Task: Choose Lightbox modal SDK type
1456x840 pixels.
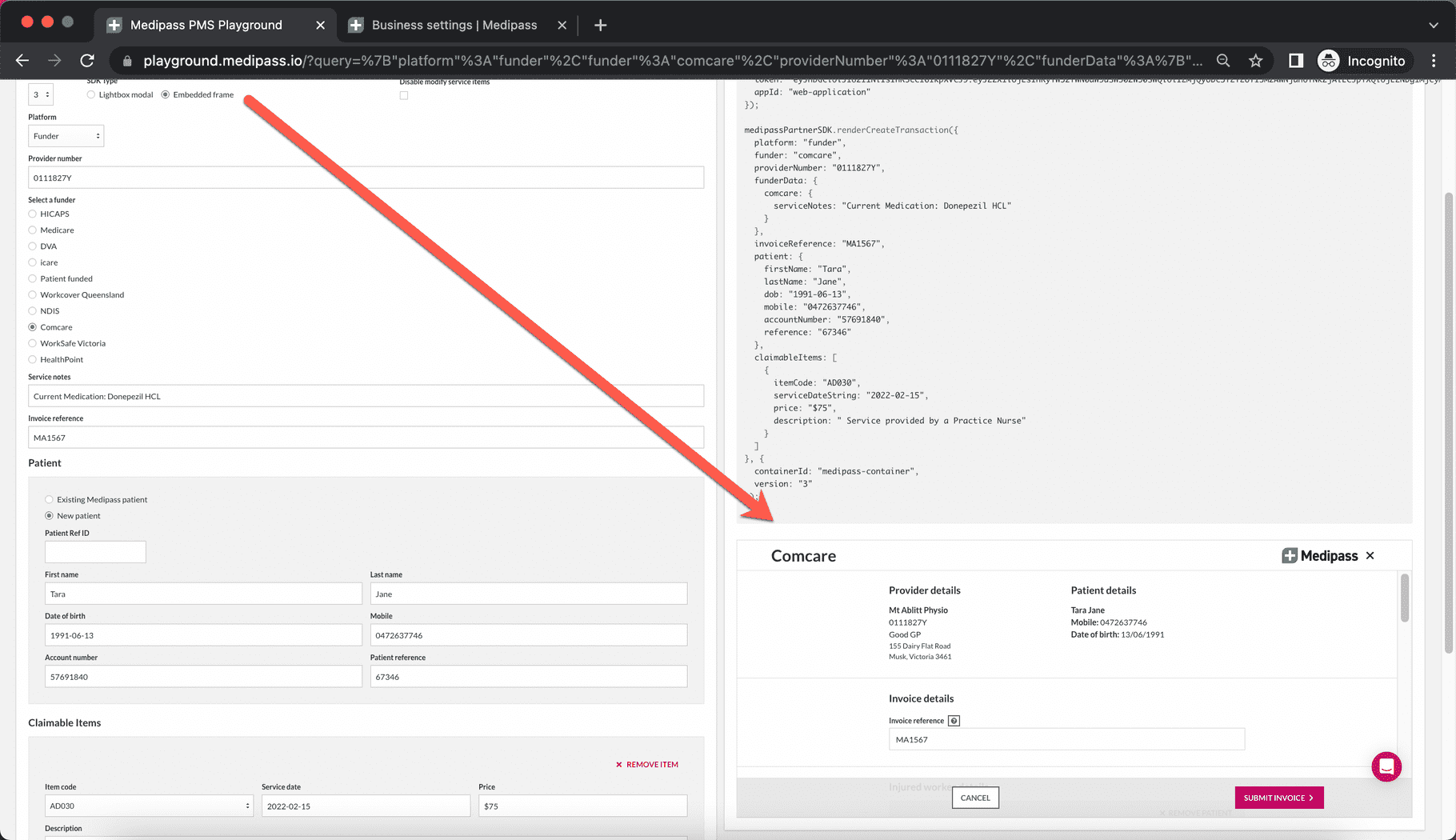Action: 91,94
